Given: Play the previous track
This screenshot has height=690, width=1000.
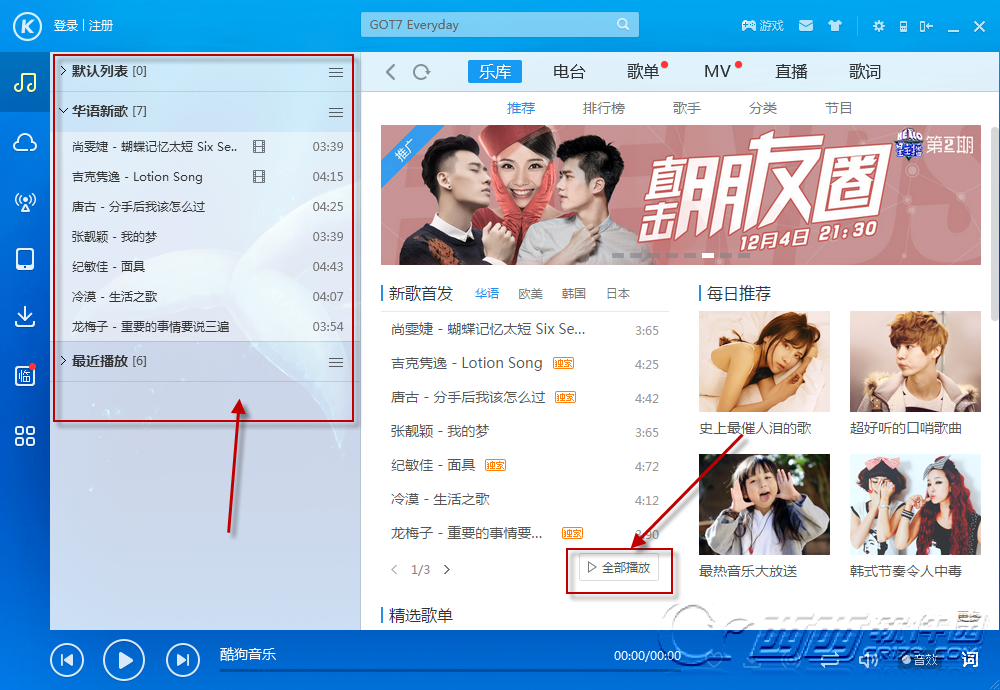Looking at the screenshot, I should [x=67, y=659].
